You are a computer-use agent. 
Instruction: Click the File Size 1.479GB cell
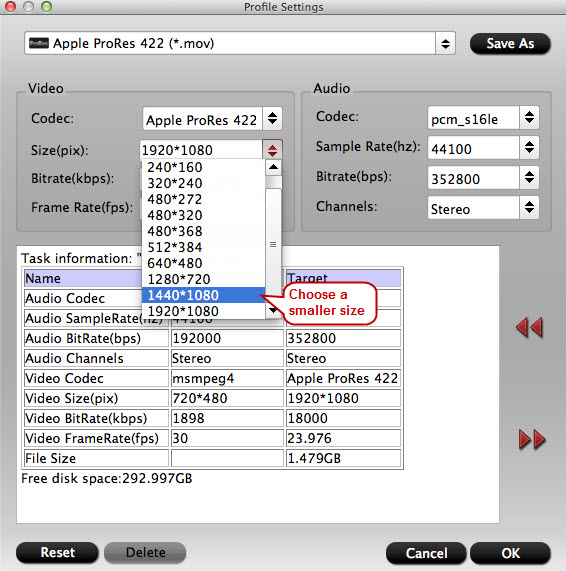[343, 458]
